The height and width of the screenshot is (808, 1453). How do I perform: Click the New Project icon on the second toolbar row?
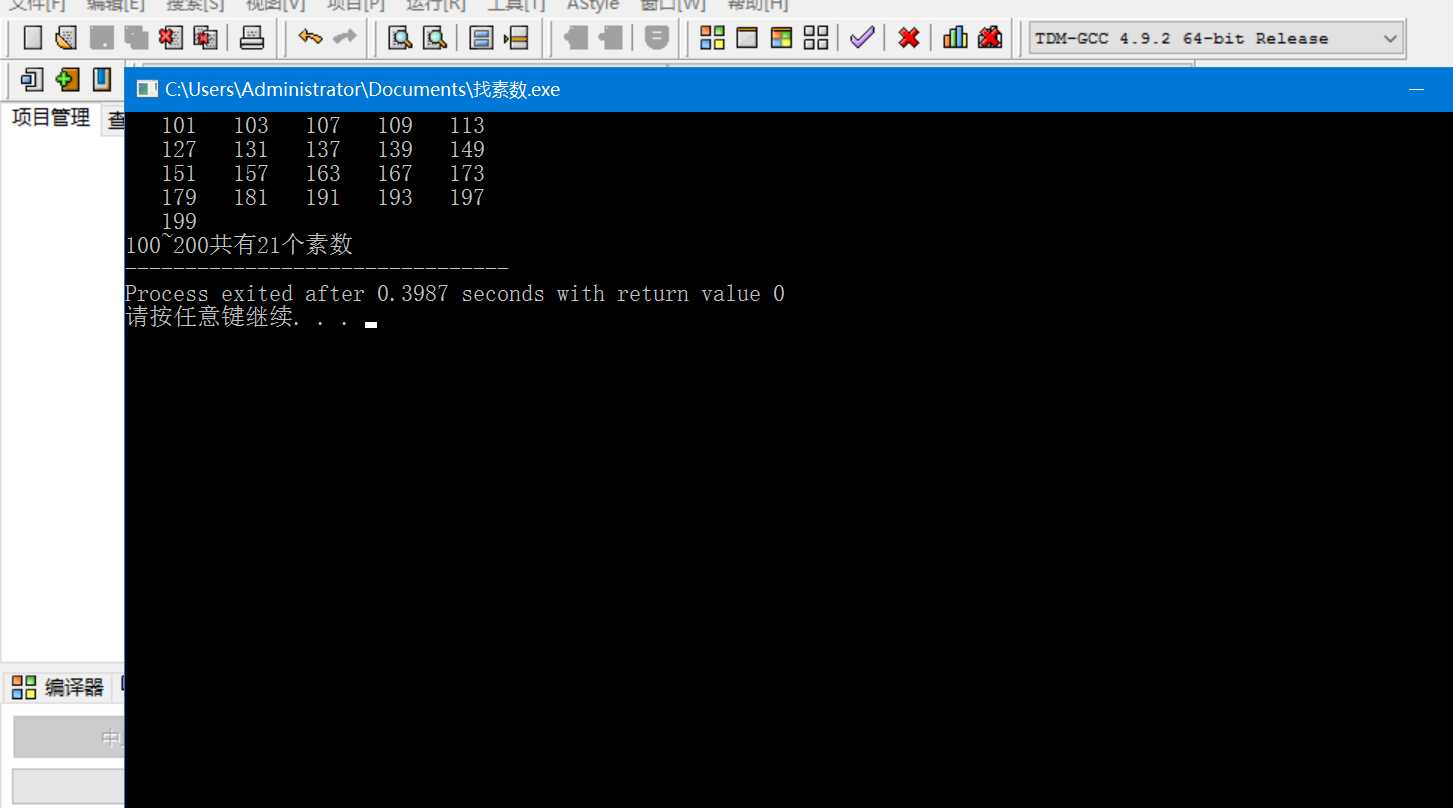33,79
